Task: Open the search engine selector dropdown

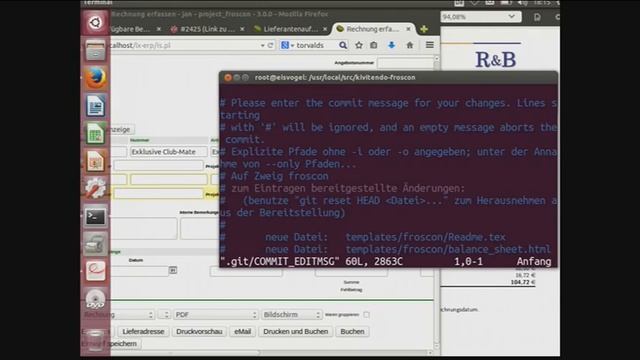Action: 287,45
